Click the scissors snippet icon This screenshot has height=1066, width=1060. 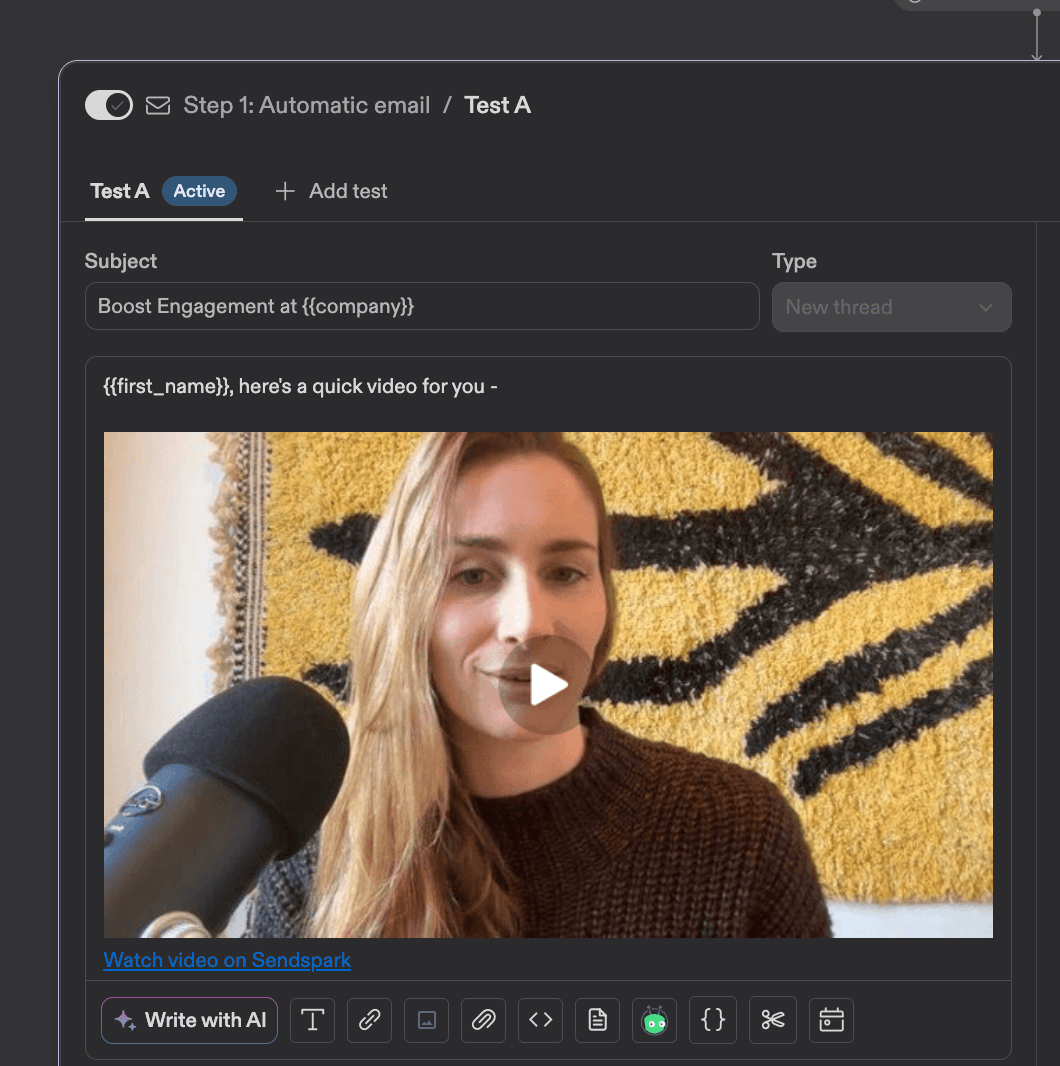pyautogui.click(x=773, y=1020)
